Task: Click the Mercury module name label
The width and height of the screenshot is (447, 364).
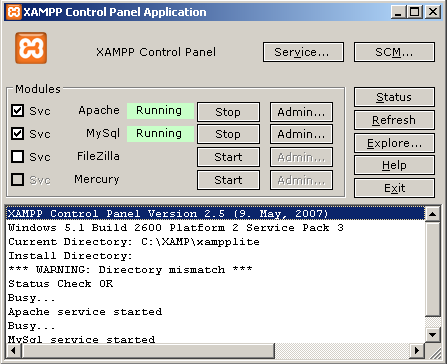Action: click(97, 180)
